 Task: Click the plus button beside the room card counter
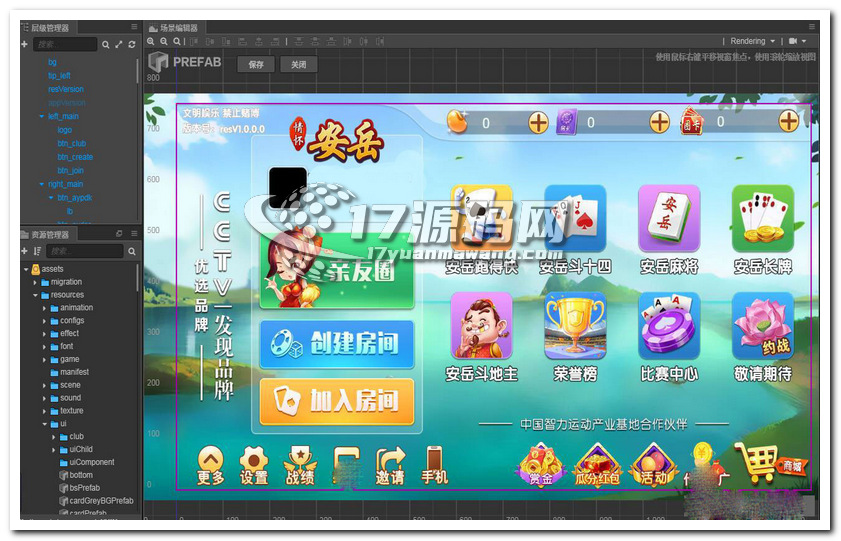click(788, 122)
